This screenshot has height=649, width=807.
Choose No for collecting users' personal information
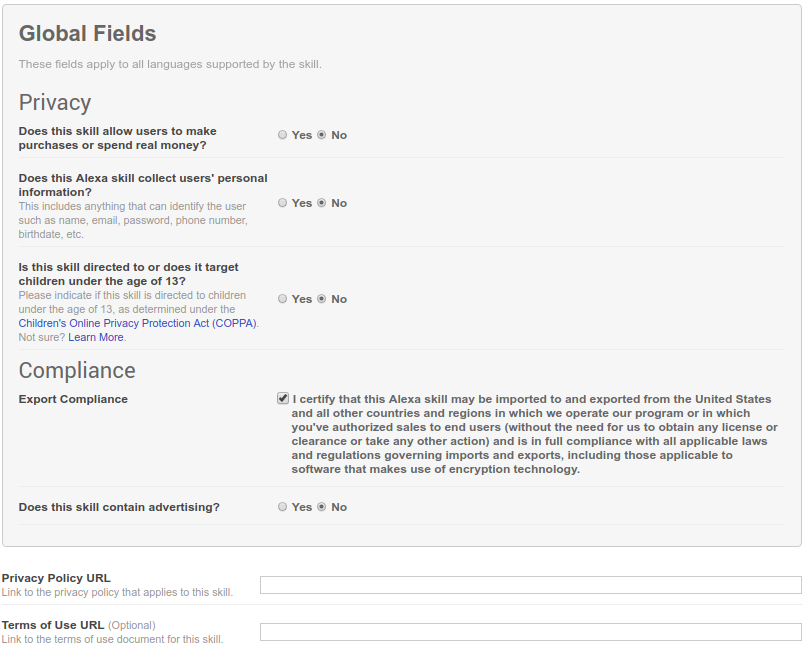[322, 203]
